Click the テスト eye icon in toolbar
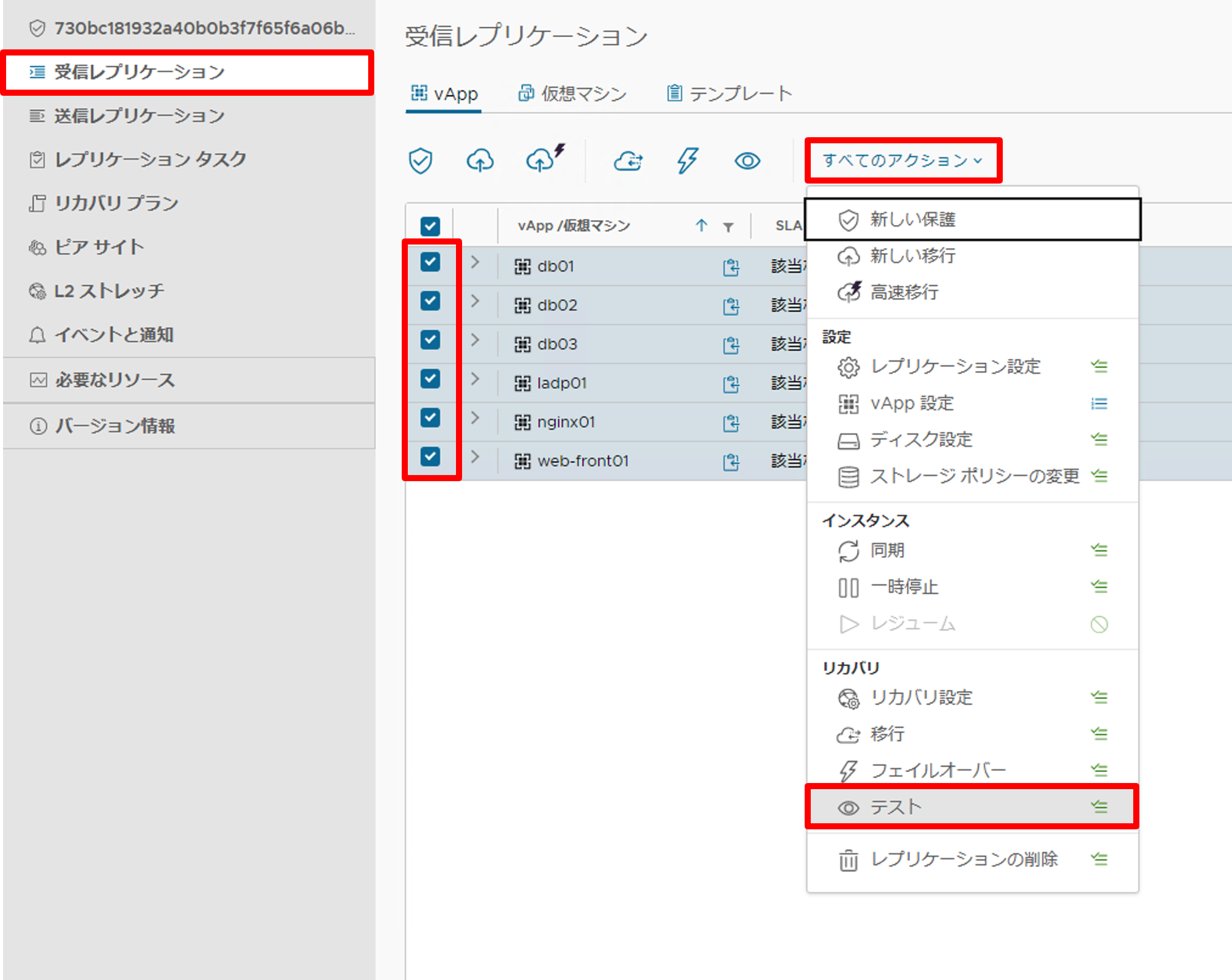The height and width of the screenshot is (980, 1232). point(747,160)
